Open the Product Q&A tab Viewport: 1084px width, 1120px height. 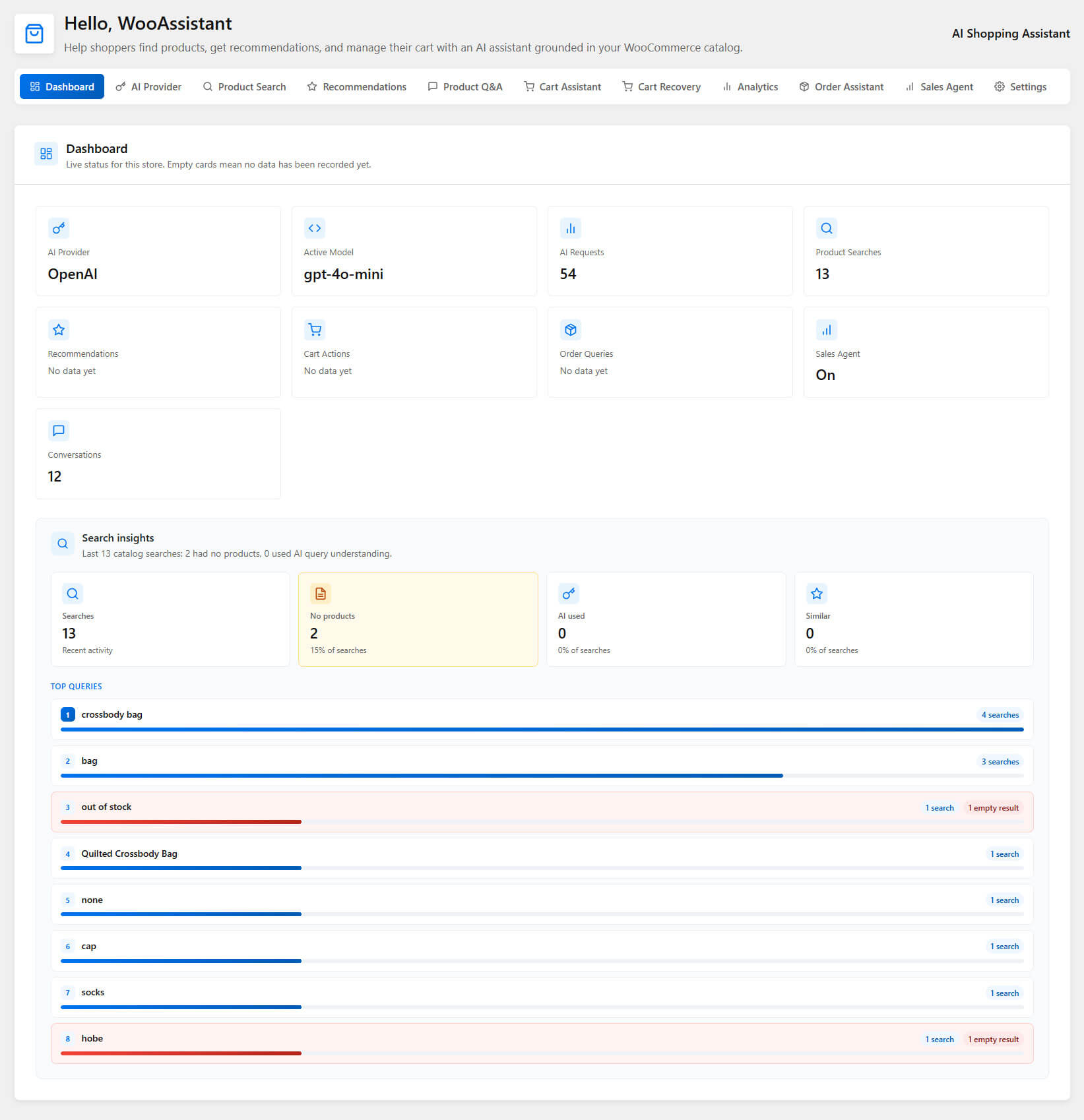tap(465, 86)
